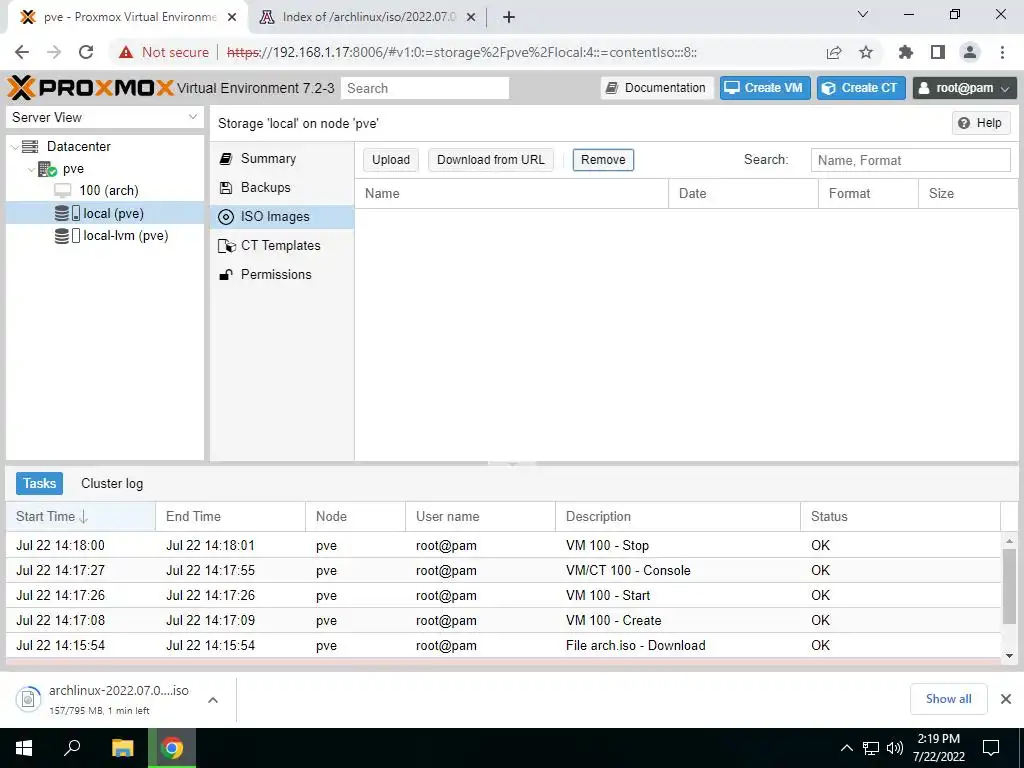Open root@pam user menu

(x=965, y=88)
